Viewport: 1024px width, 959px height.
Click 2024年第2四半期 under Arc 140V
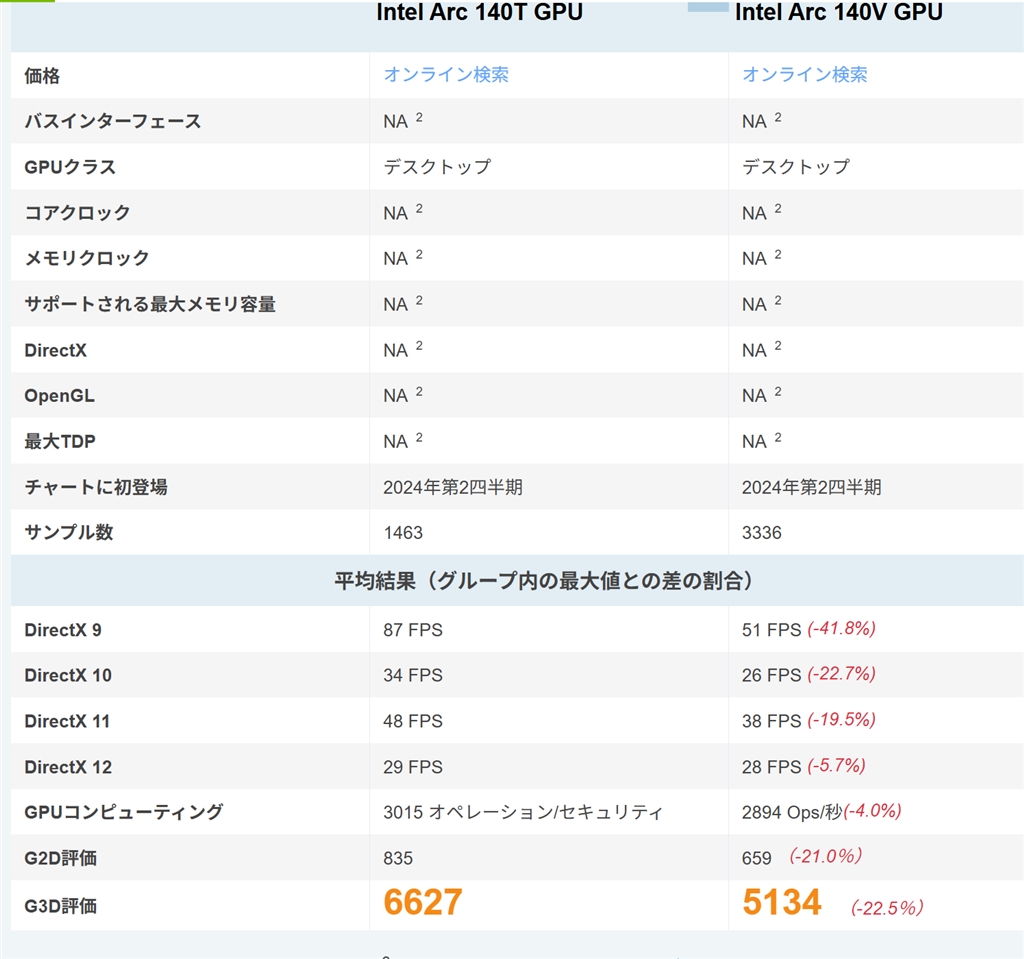811,487
